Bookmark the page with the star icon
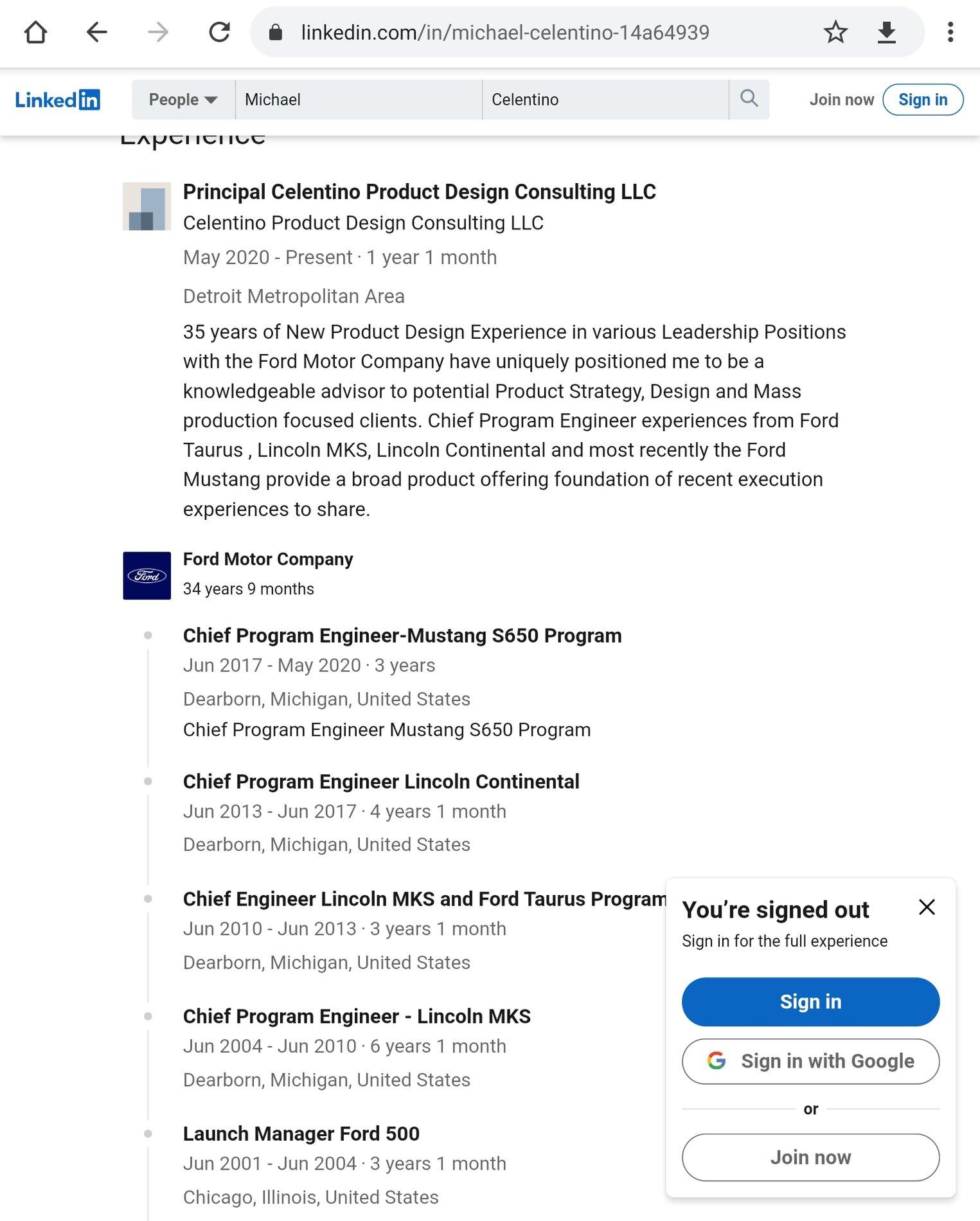The image size is (980, 1221). click(x=835, y=32)
